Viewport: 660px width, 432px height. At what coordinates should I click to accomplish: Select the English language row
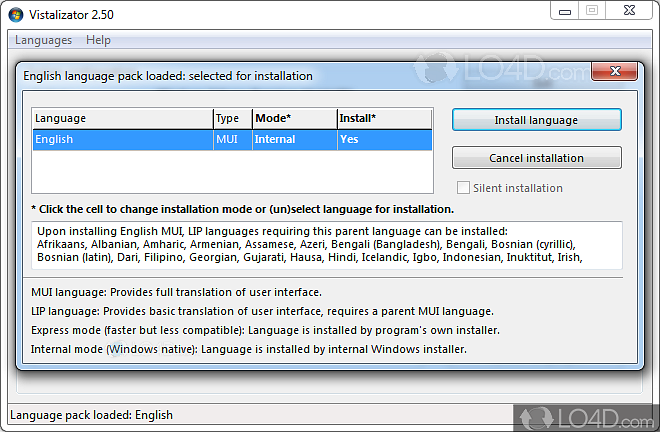[120, 140]
